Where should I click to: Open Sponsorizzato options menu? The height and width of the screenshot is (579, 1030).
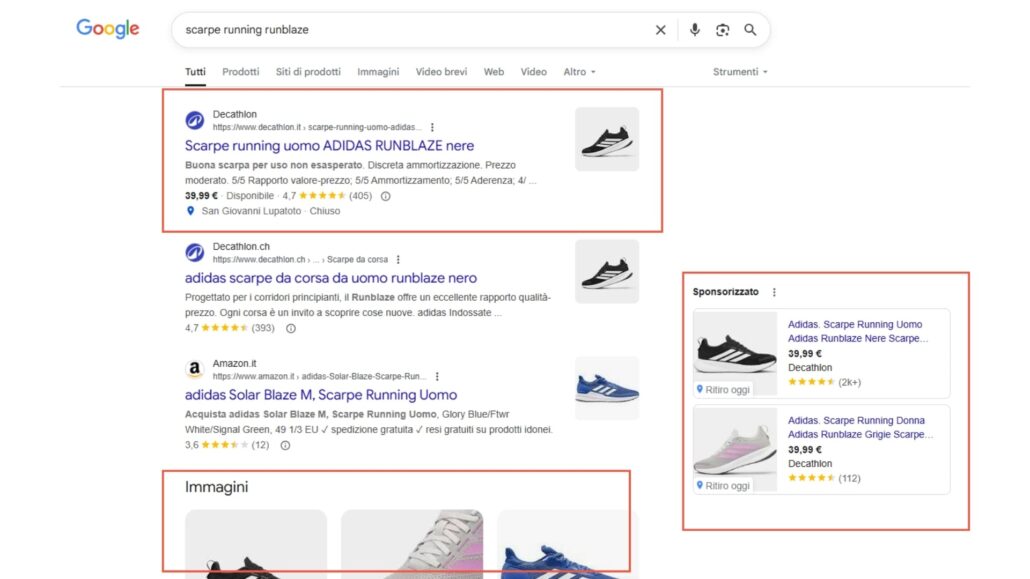[x=774, y=292]
